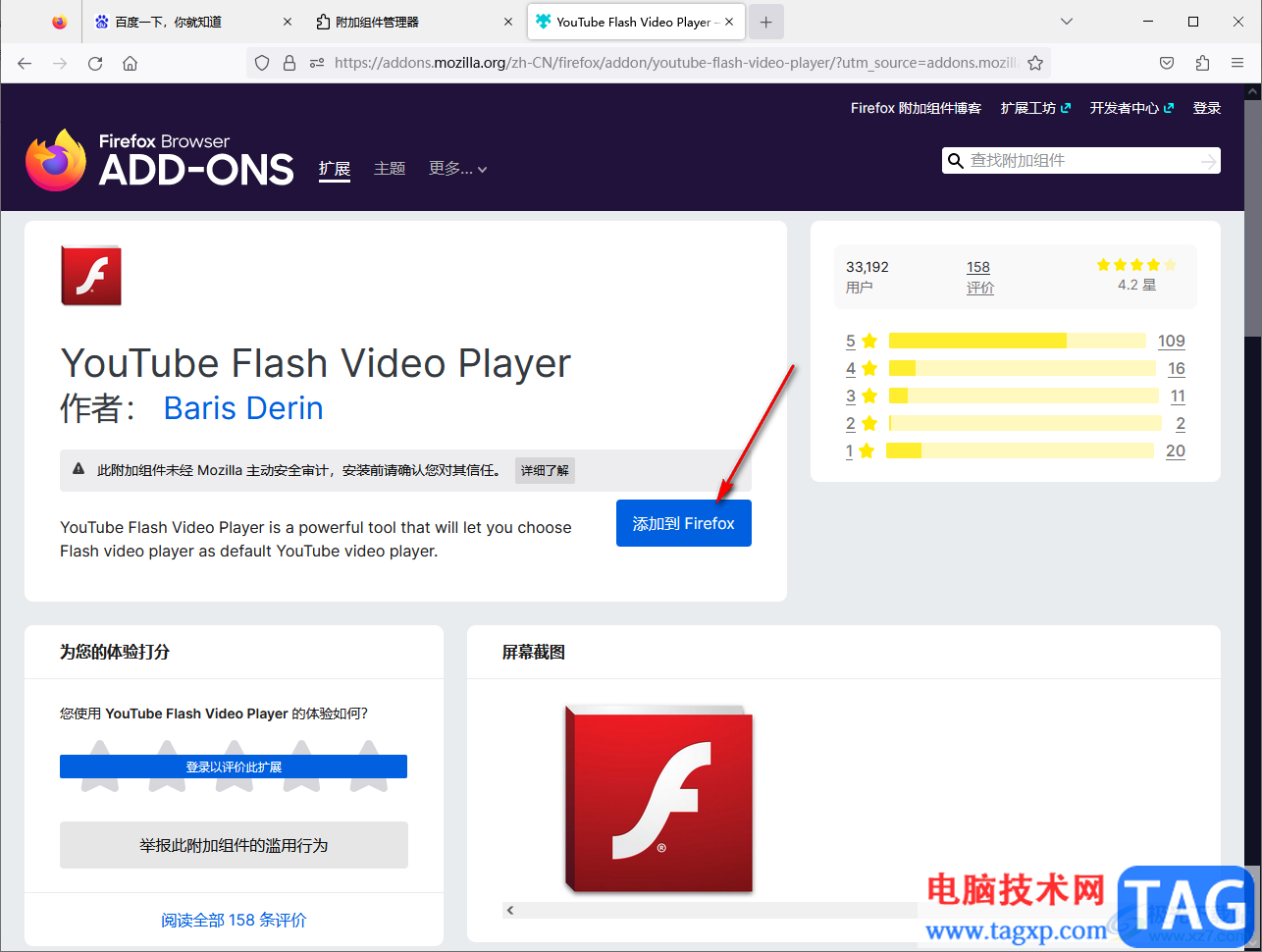Viewport: 1262px width, 952px height.
Task: Open the Flash screenshot thumbnail
Action: [659, 799]
